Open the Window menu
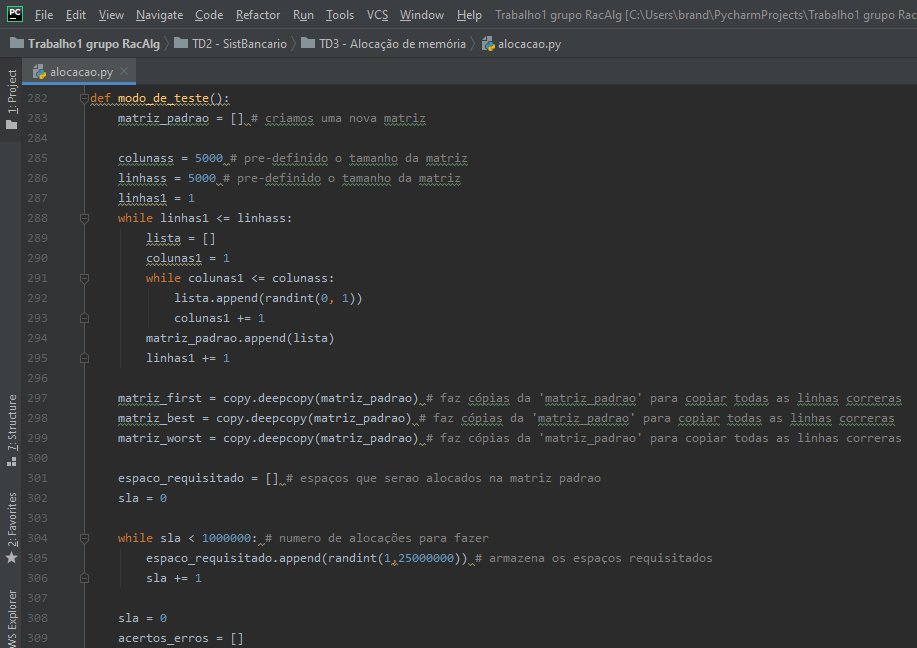 tap(422, 15)
